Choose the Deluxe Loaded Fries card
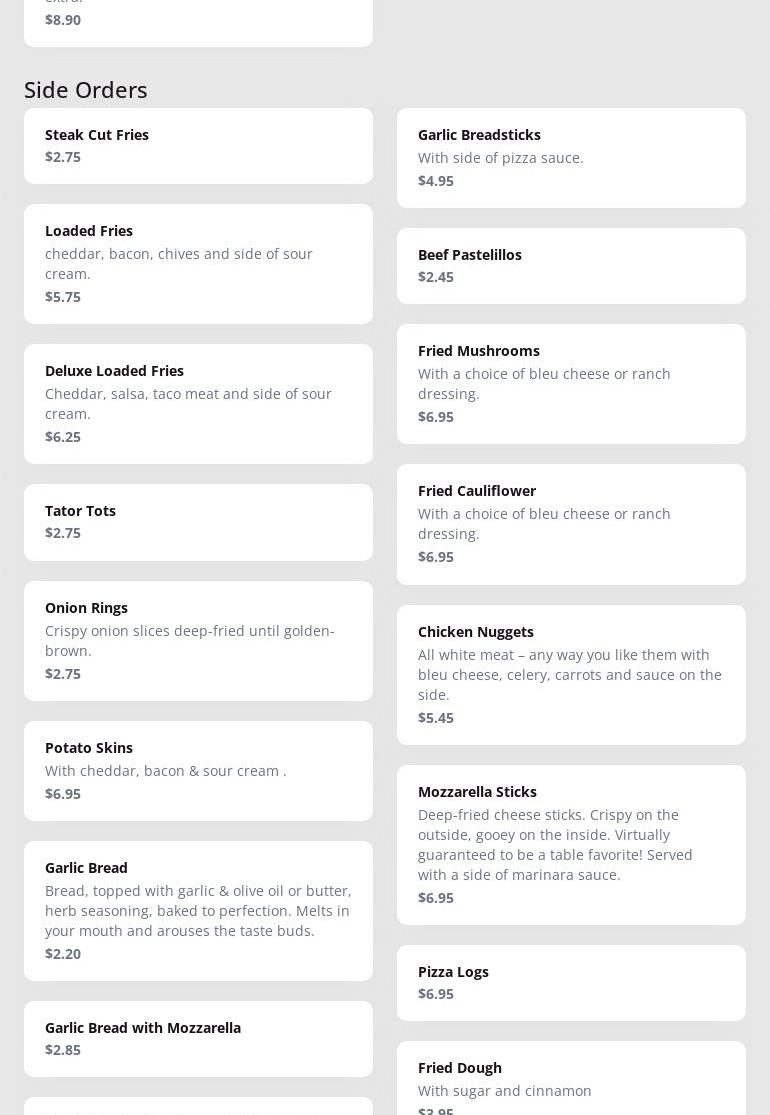The image size is (770, 1115). [x=198, y=403]
